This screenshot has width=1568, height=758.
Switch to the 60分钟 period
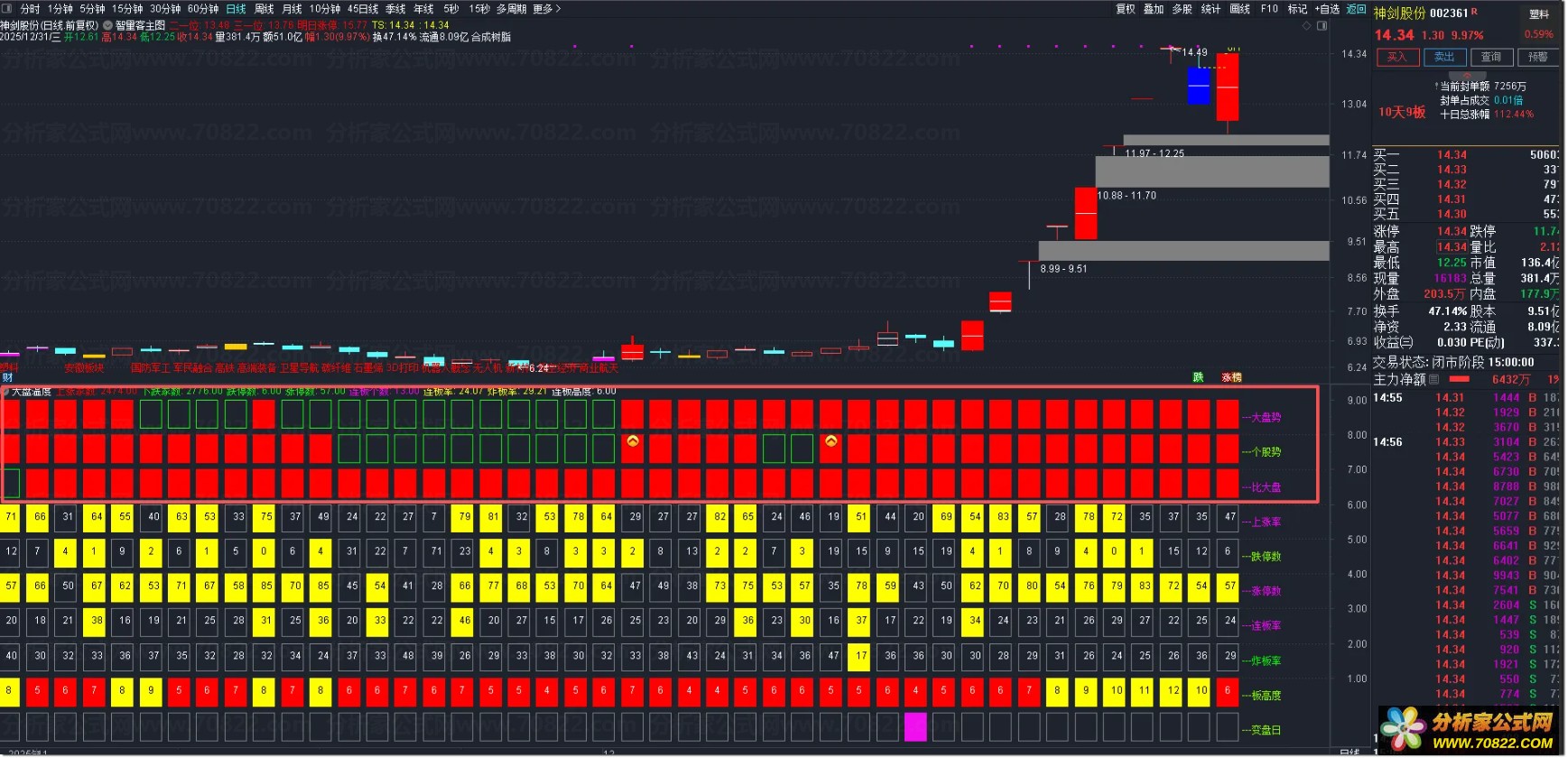203,8
